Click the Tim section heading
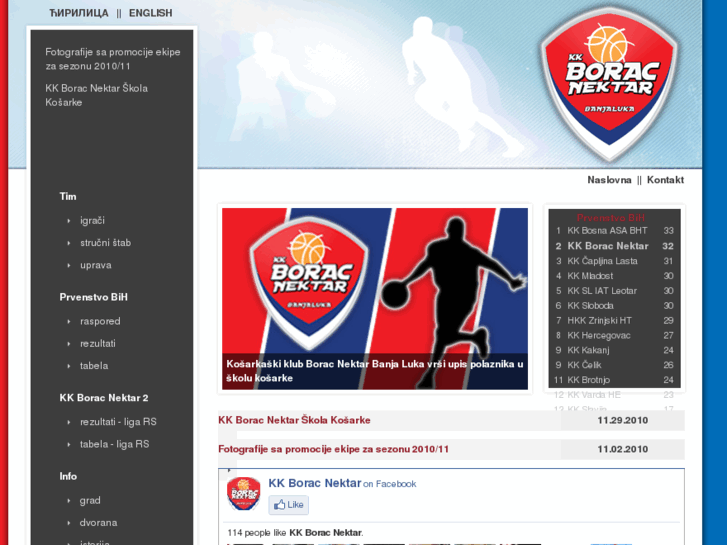727x545 pixels. 68,197
